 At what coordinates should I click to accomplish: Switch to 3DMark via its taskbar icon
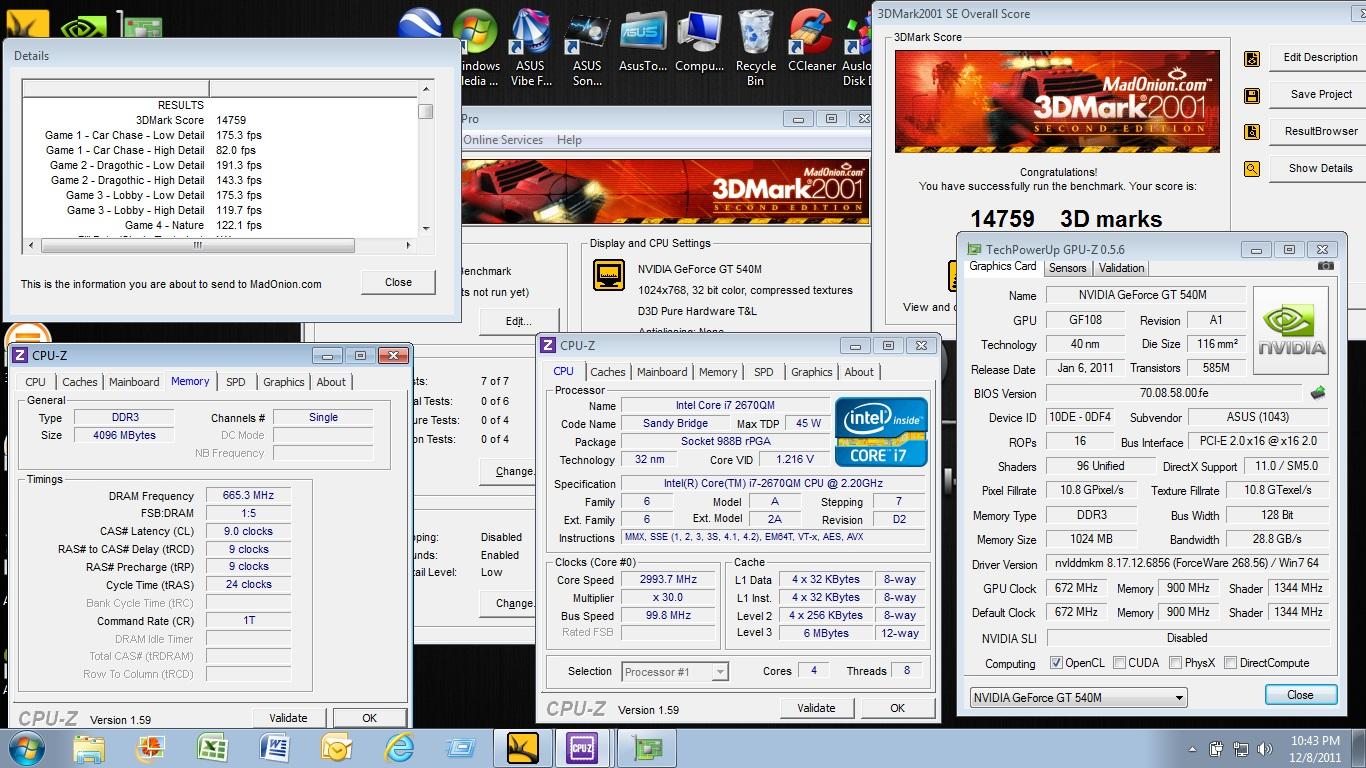523,748
